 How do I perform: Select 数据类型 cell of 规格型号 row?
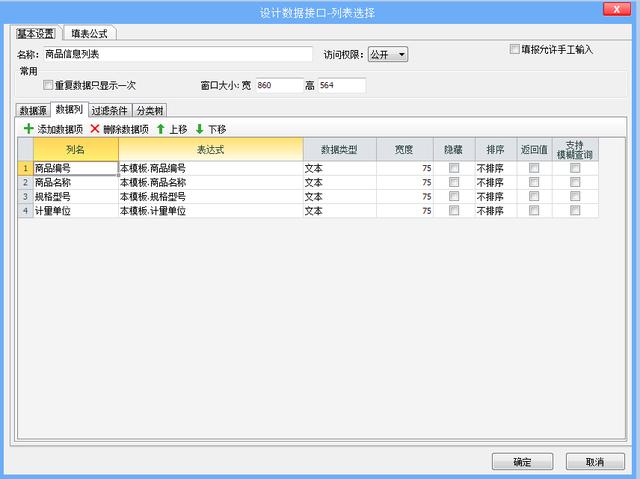340,197
